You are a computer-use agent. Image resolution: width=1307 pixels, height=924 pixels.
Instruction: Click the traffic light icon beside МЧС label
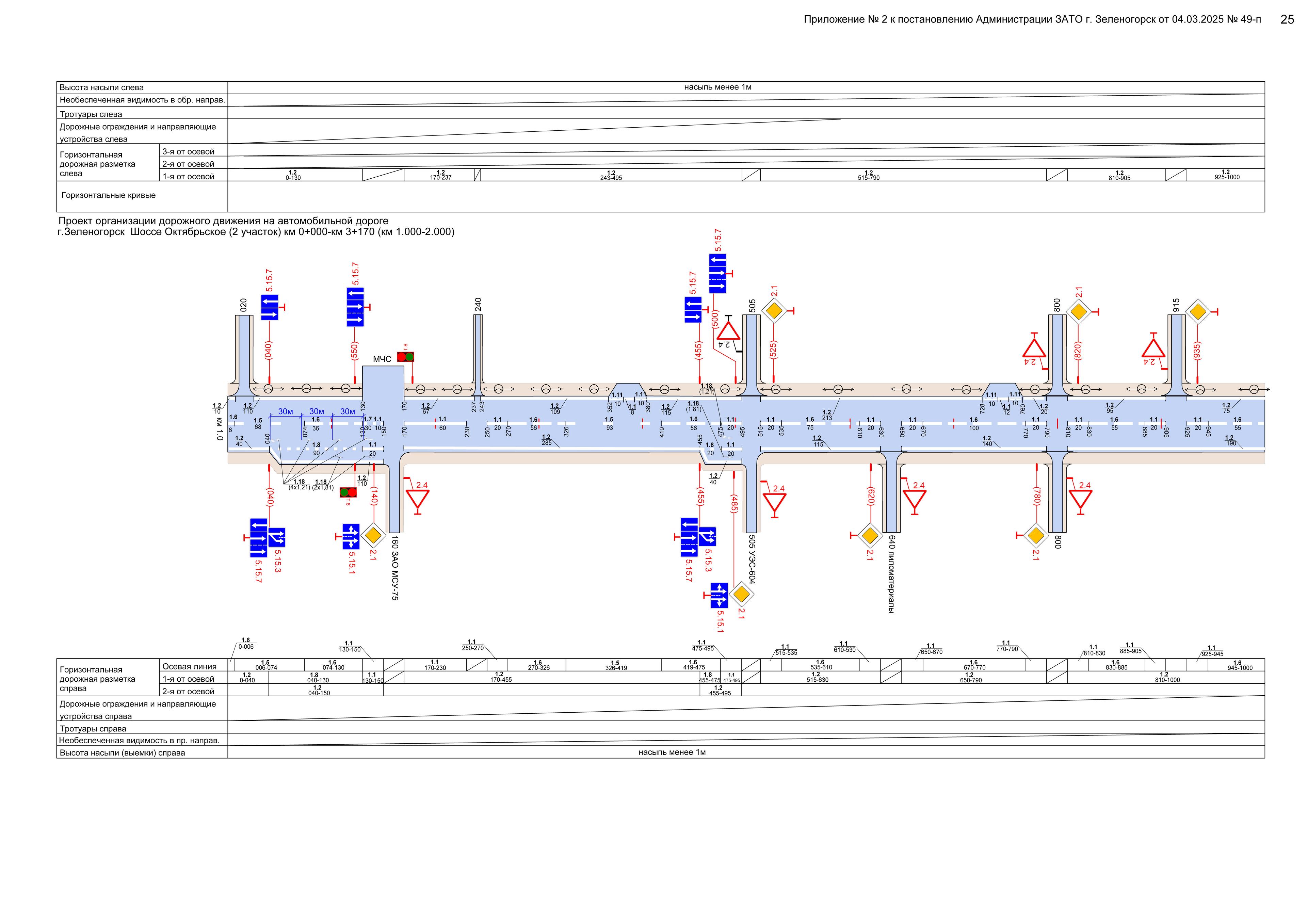click(405, 357)
